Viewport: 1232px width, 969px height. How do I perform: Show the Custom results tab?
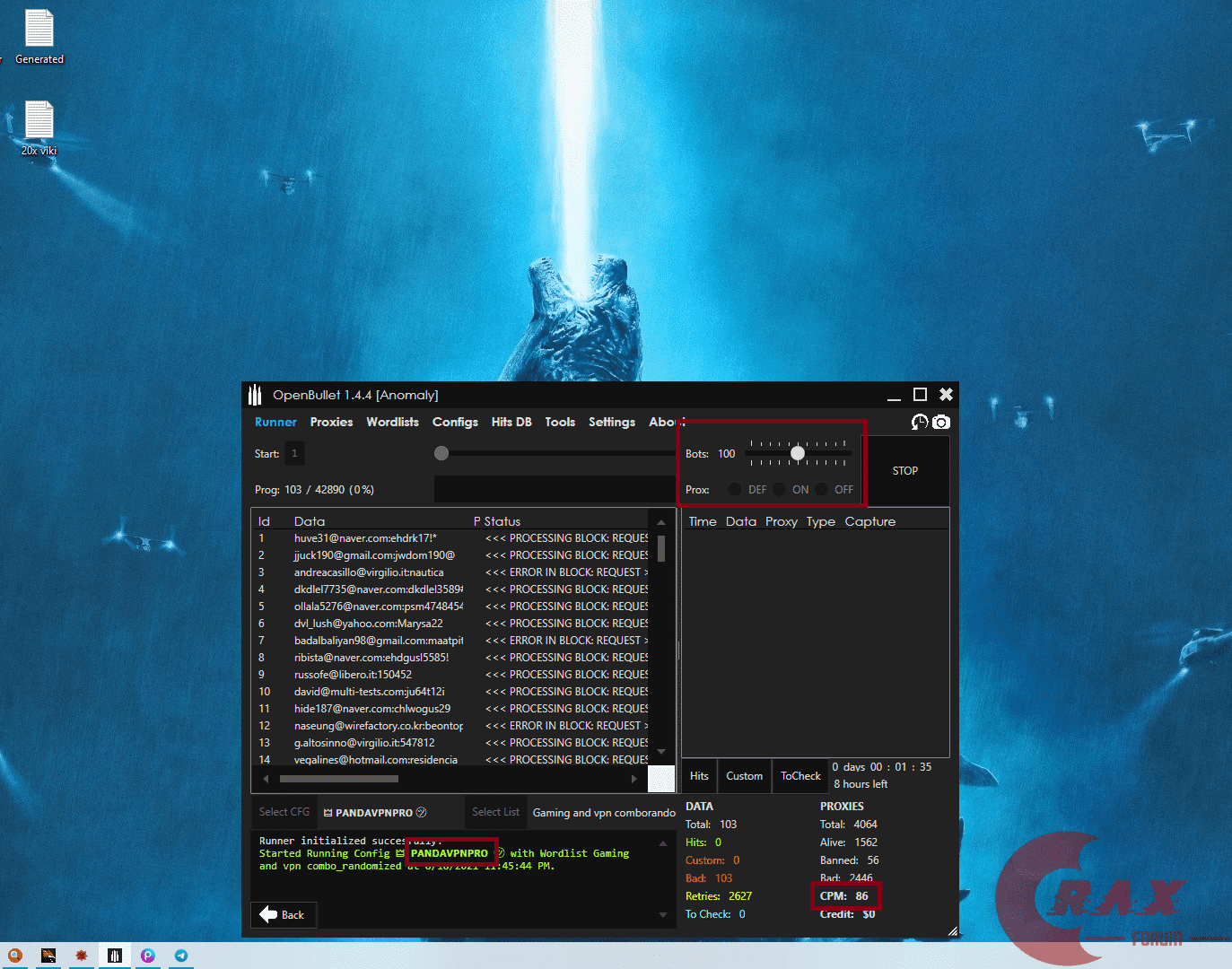[x=744, y=776]
